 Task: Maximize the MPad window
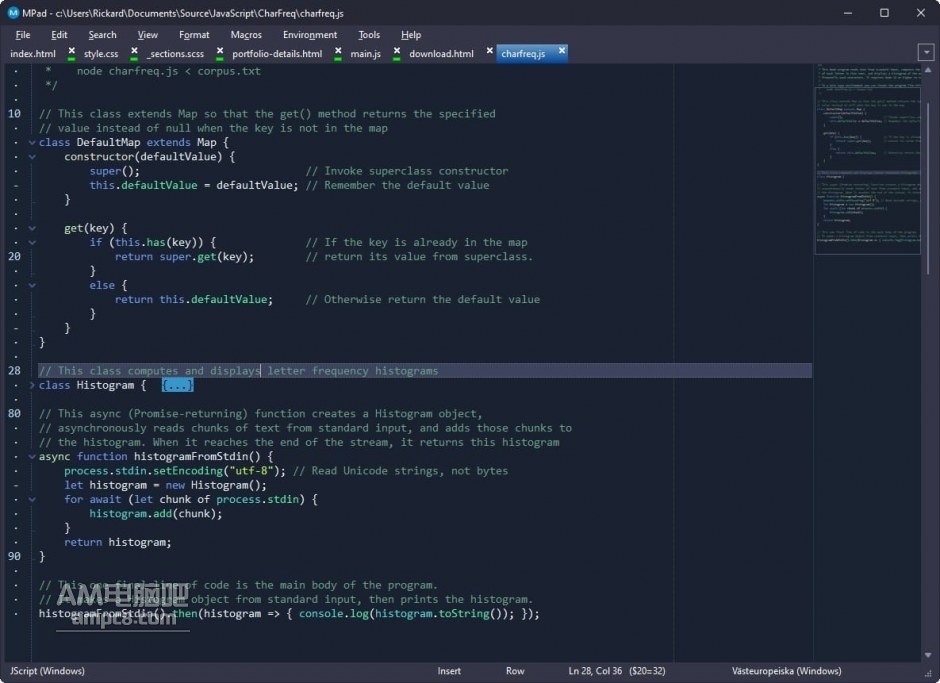click(x=884, y=13)
